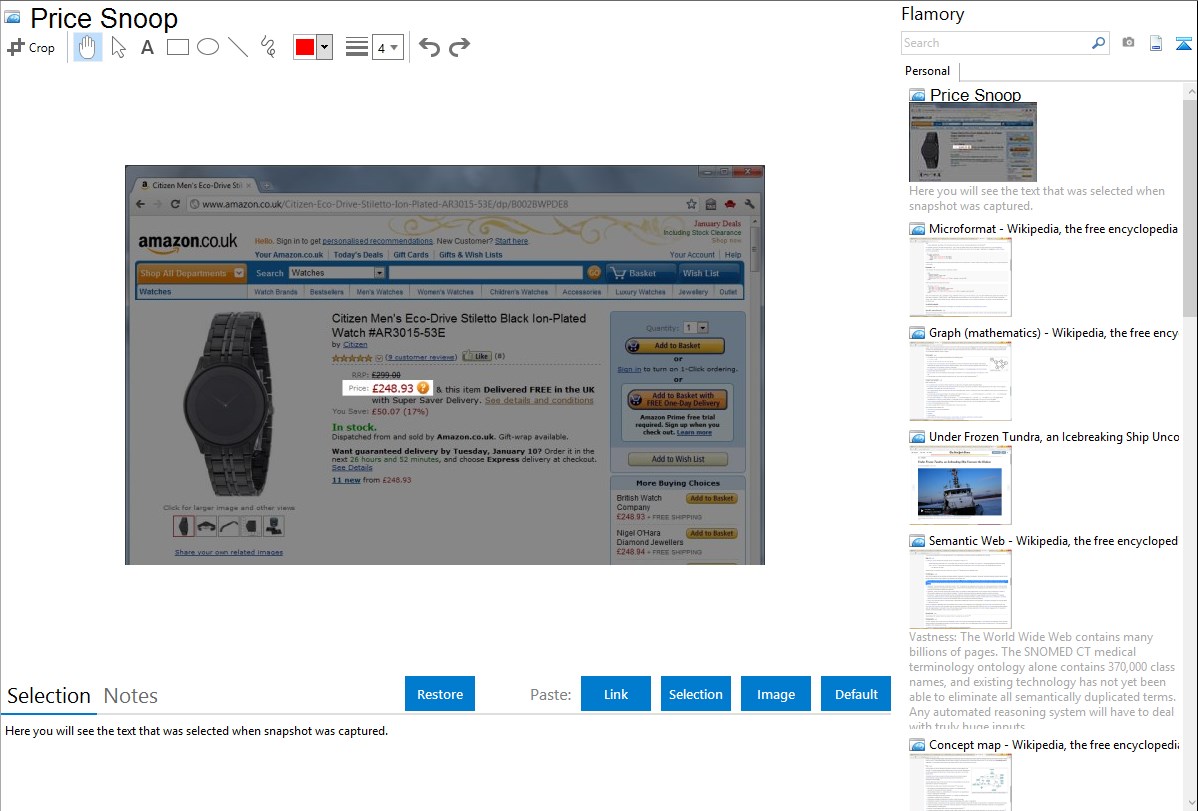
Task: Click the red color swatch
Action: coord(305,47)
